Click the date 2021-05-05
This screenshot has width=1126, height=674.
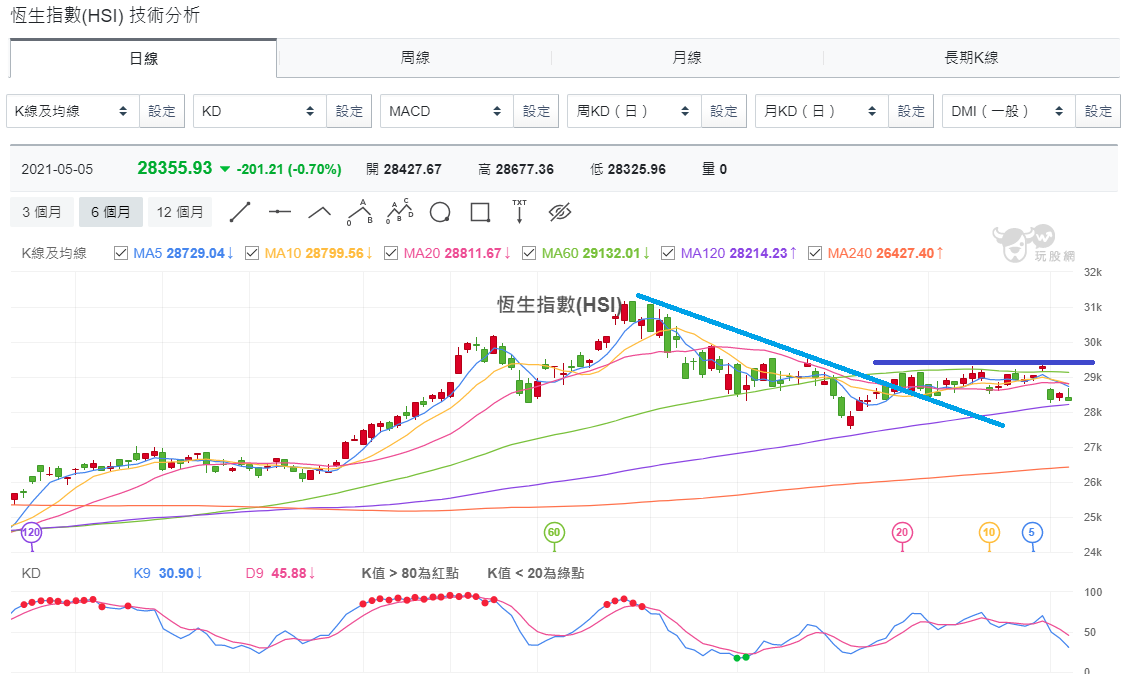pyautogui.click(x=57, y=169)
